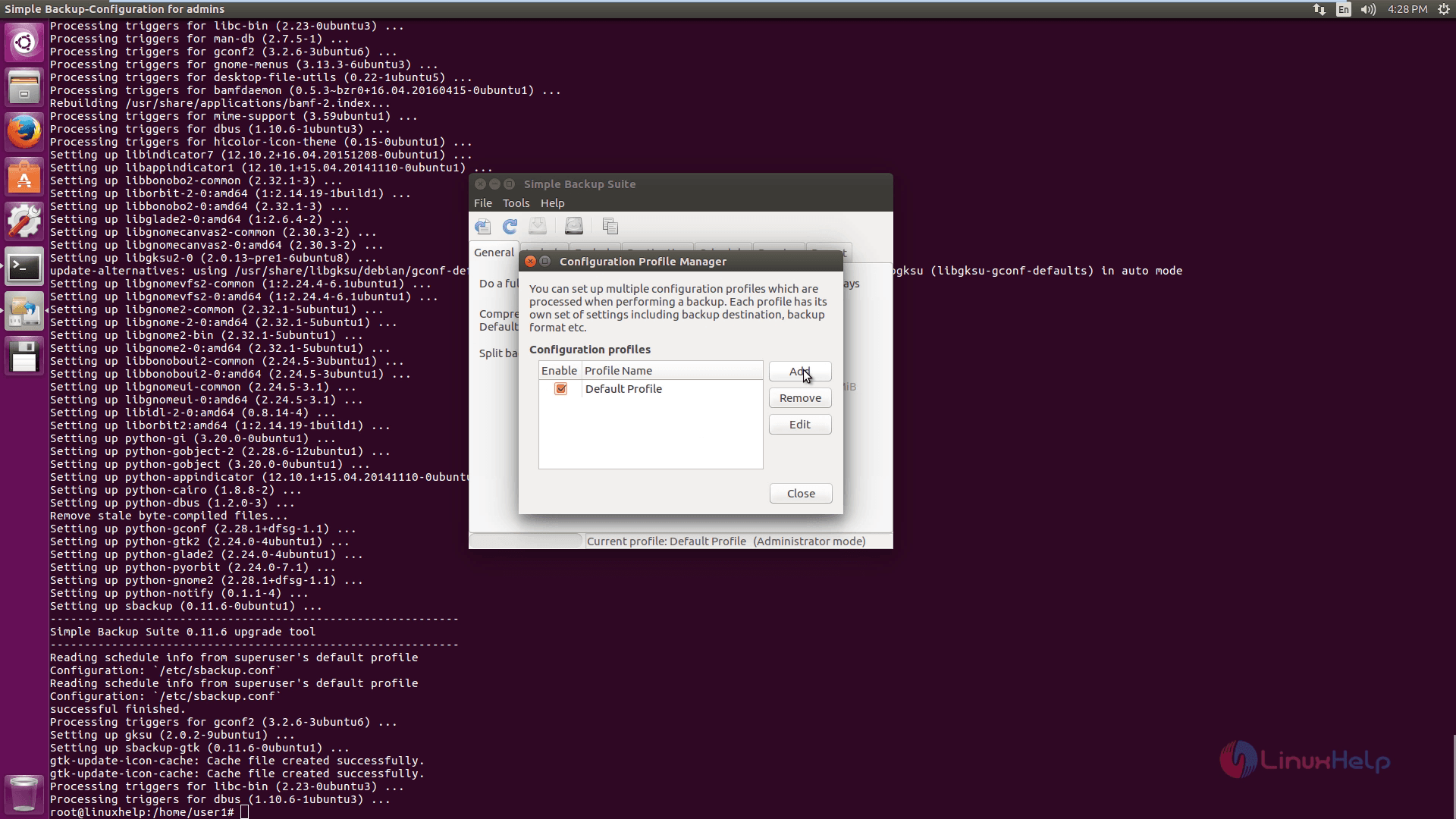Launch Firefox from the launcher
This screenshot has height=819, width=1456.
coord(24,133)
